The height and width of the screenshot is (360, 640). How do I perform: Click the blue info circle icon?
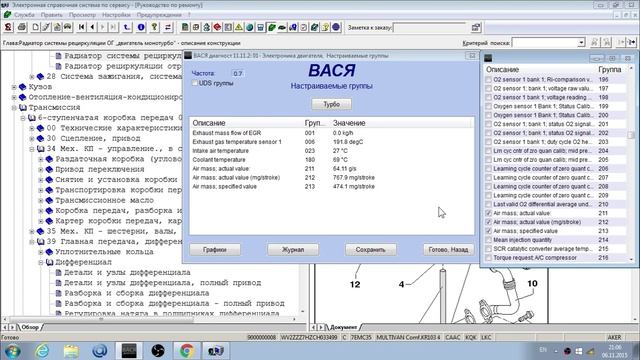(x=141, y=27)
